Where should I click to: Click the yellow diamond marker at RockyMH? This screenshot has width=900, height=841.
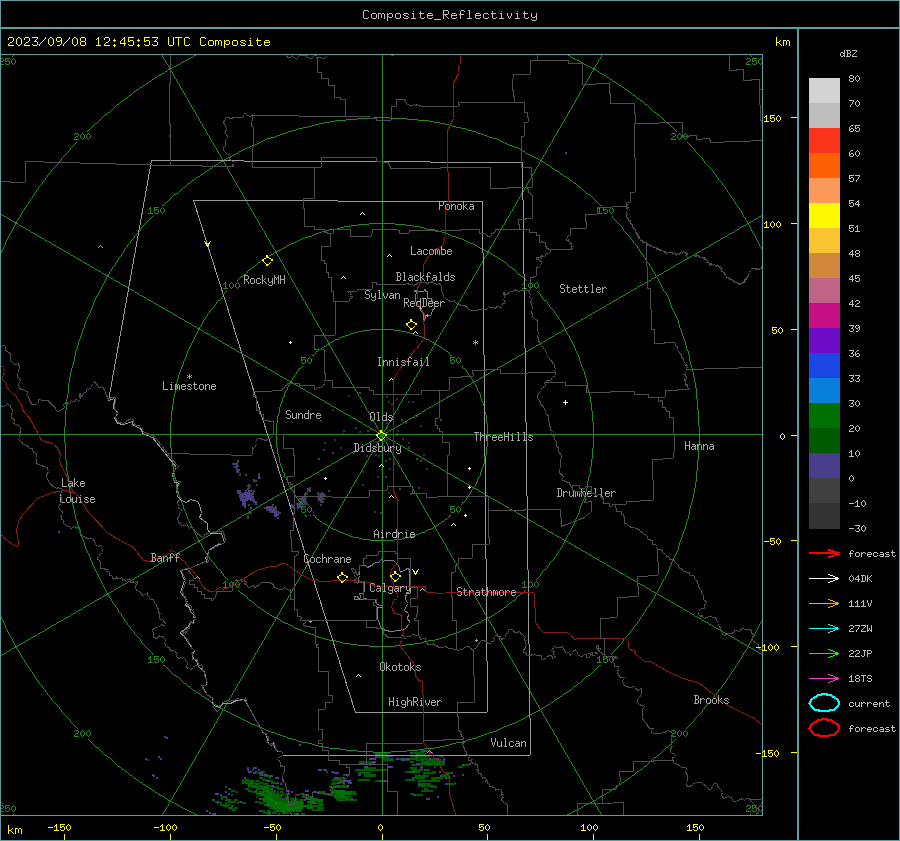(267, 261)
